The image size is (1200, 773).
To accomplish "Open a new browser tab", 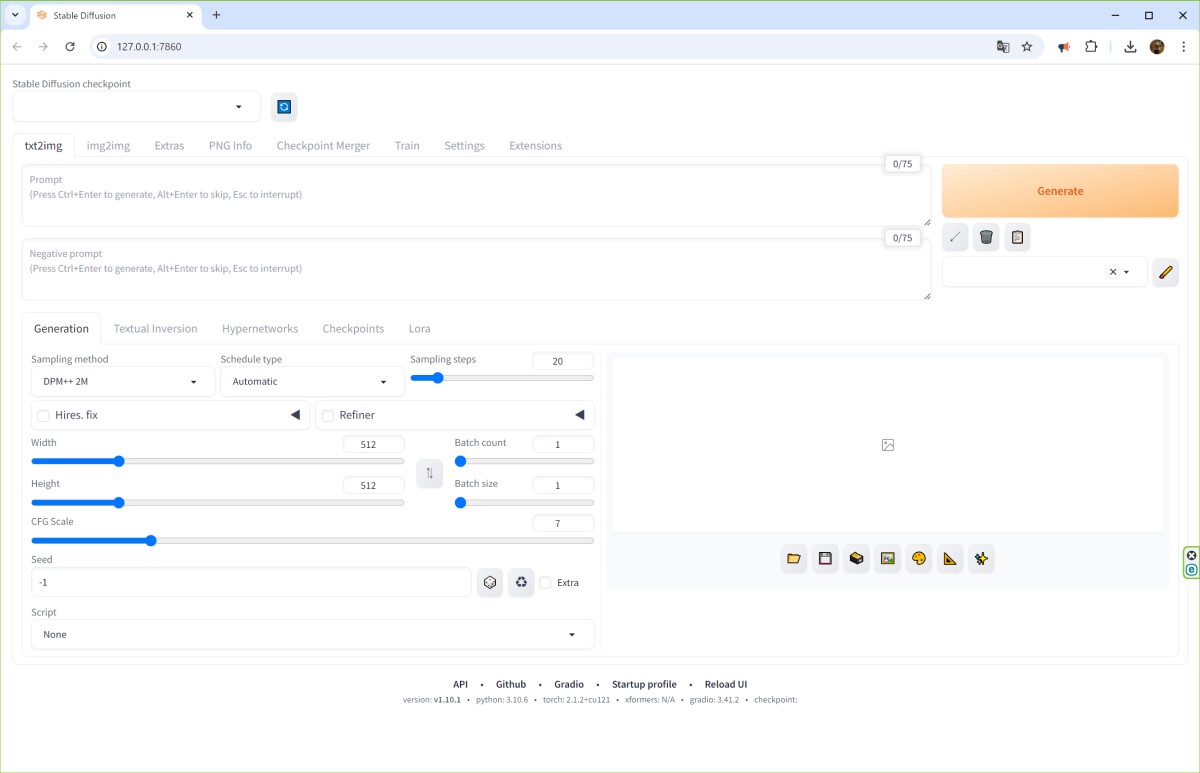I will [216, 15].
